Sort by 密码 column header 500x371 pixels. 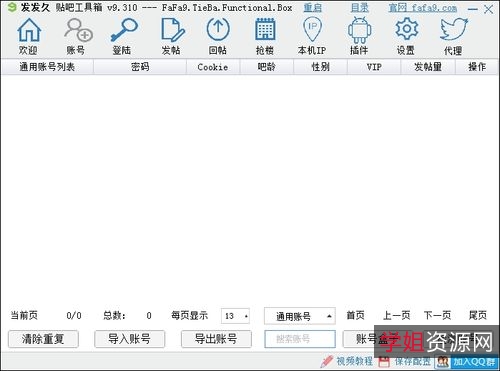coord(140,67)
